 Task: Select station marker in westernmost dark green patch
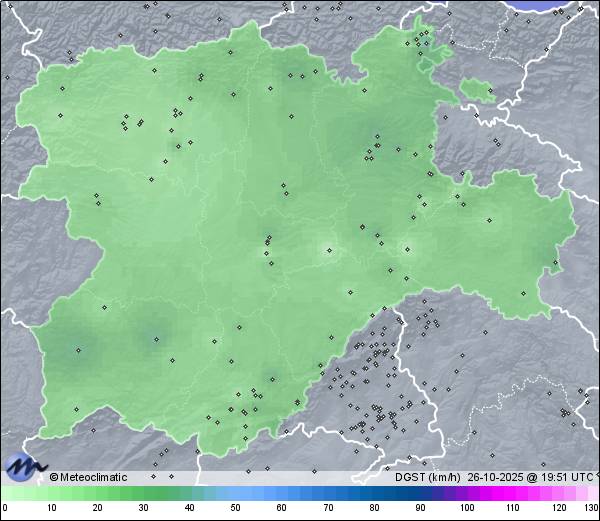pyautogui.click(x=79, y=349)
